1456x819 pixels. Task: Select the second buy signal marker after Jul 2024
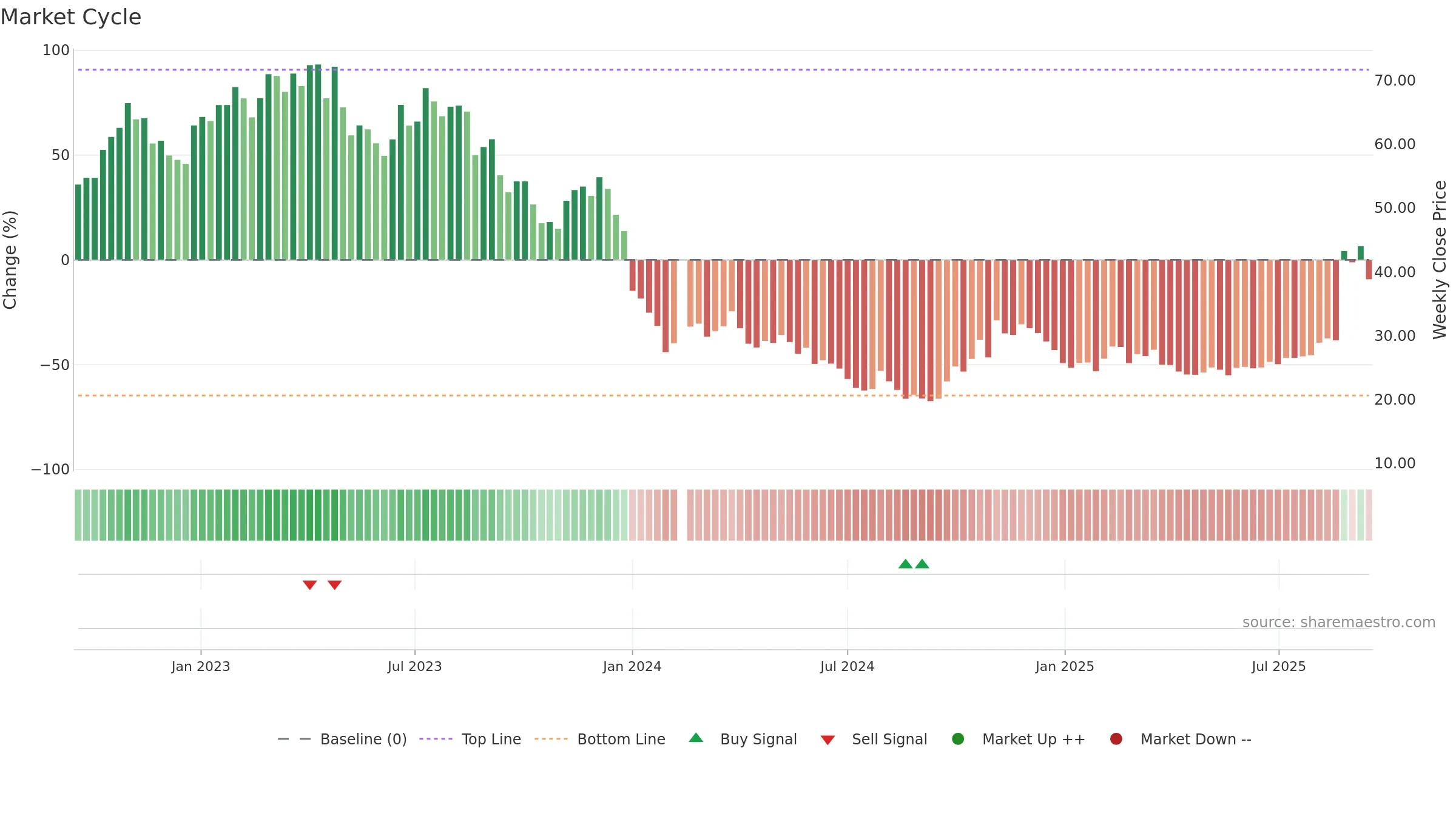click(x=922, y=564)
